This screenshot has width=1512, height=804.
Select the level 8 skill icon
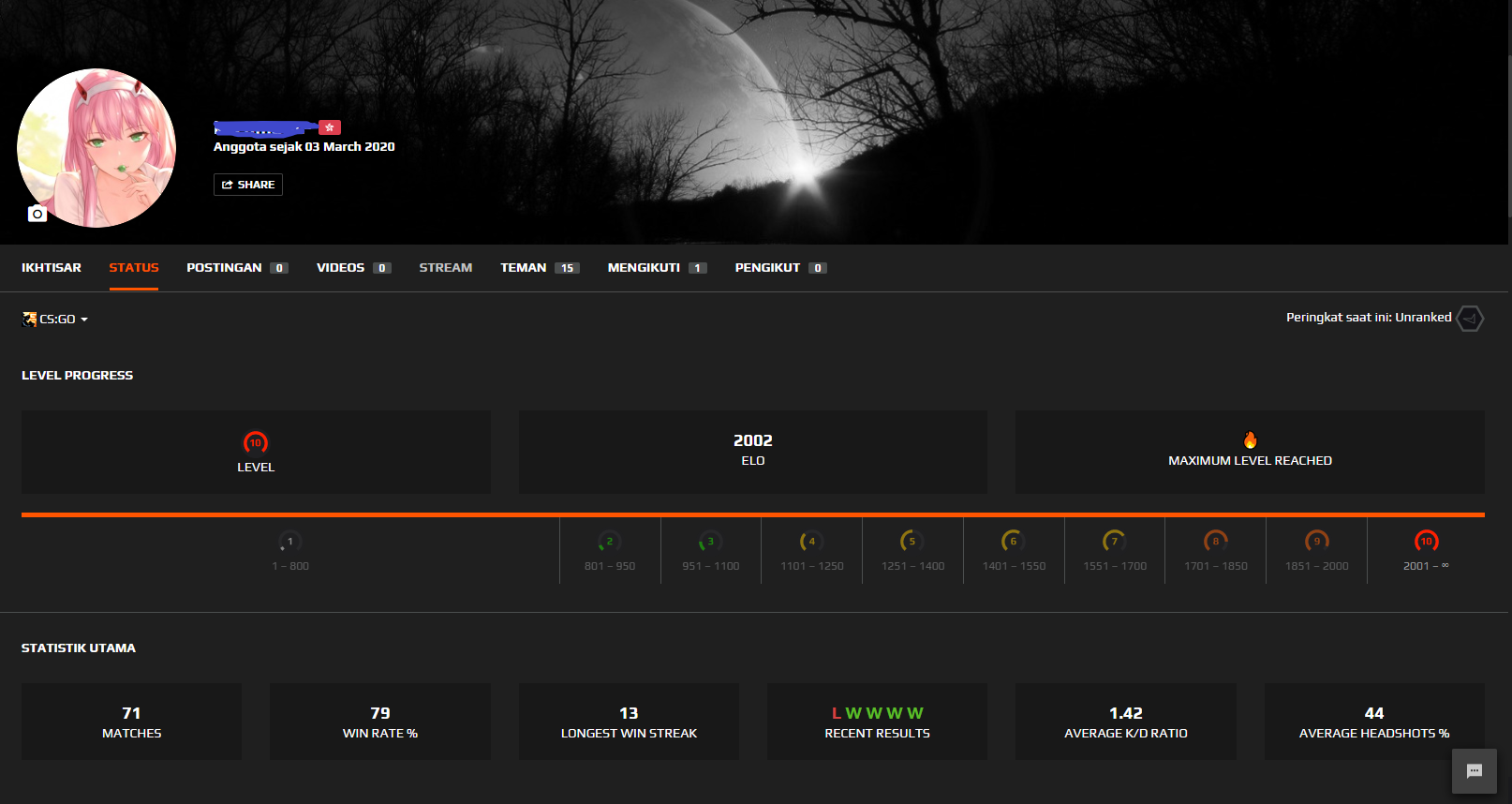pos(1215,541)
